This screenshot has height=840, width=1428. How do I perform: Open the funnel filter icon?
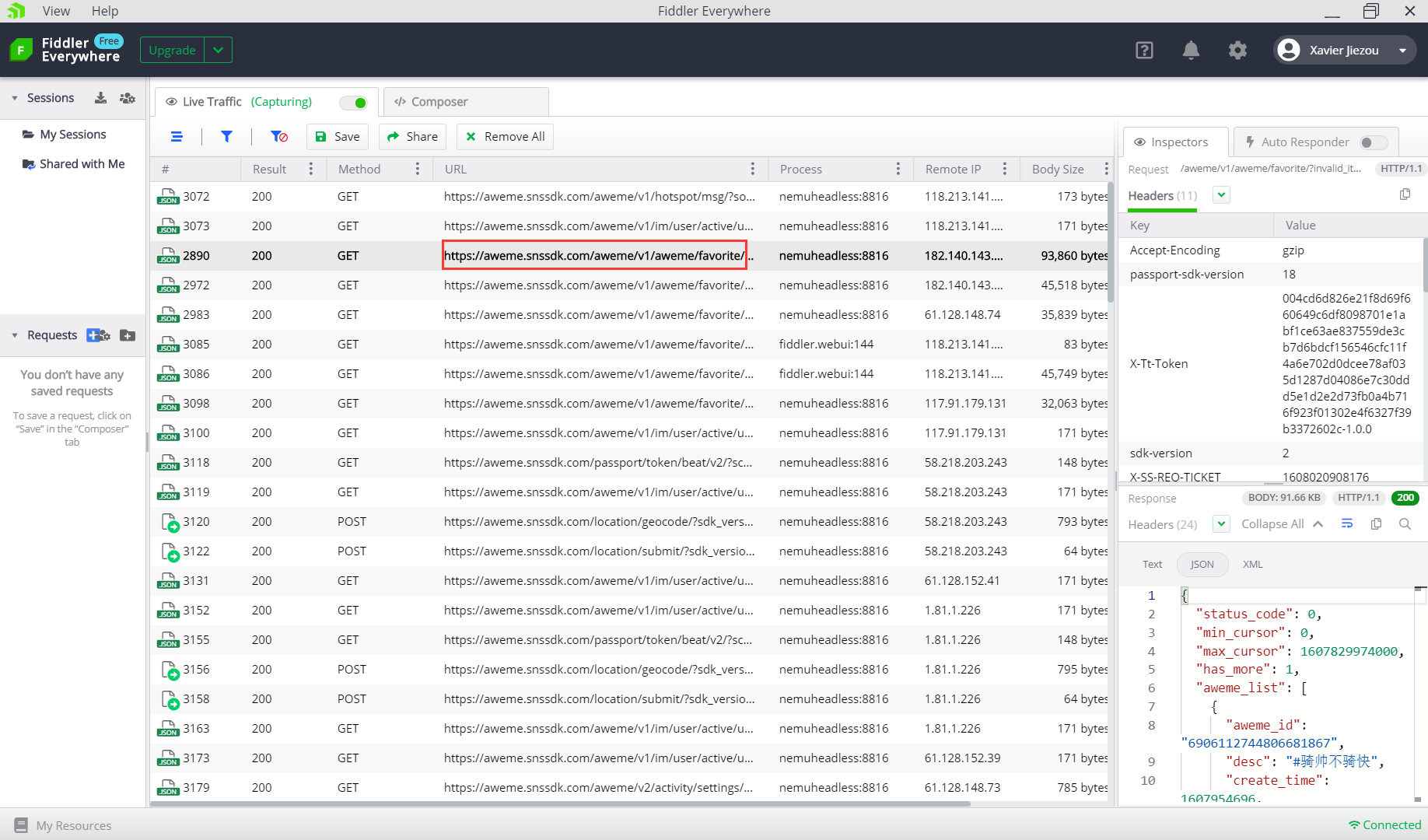pyautogui.click(x=226, y=137)
